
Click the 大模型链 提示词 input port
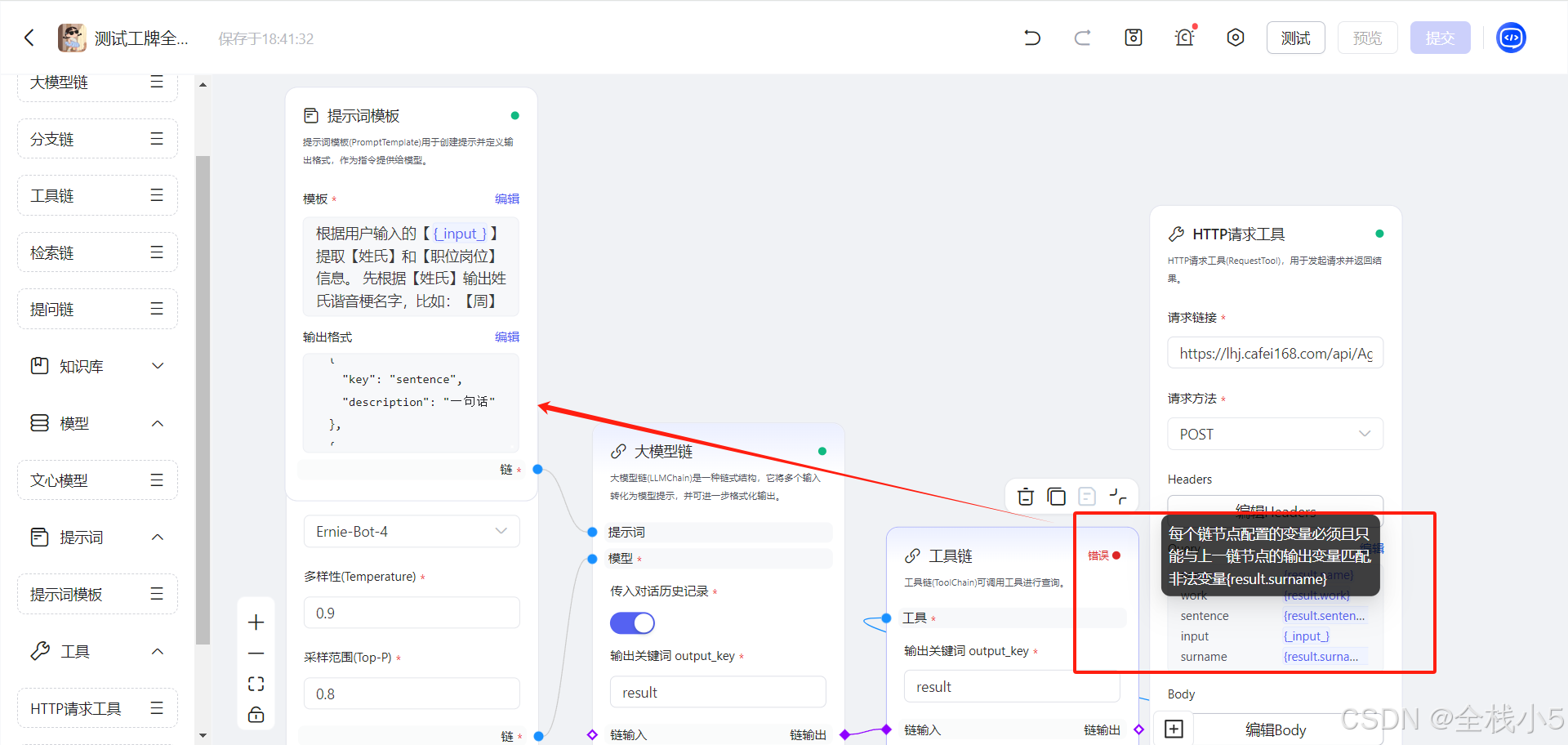[592, 532]
